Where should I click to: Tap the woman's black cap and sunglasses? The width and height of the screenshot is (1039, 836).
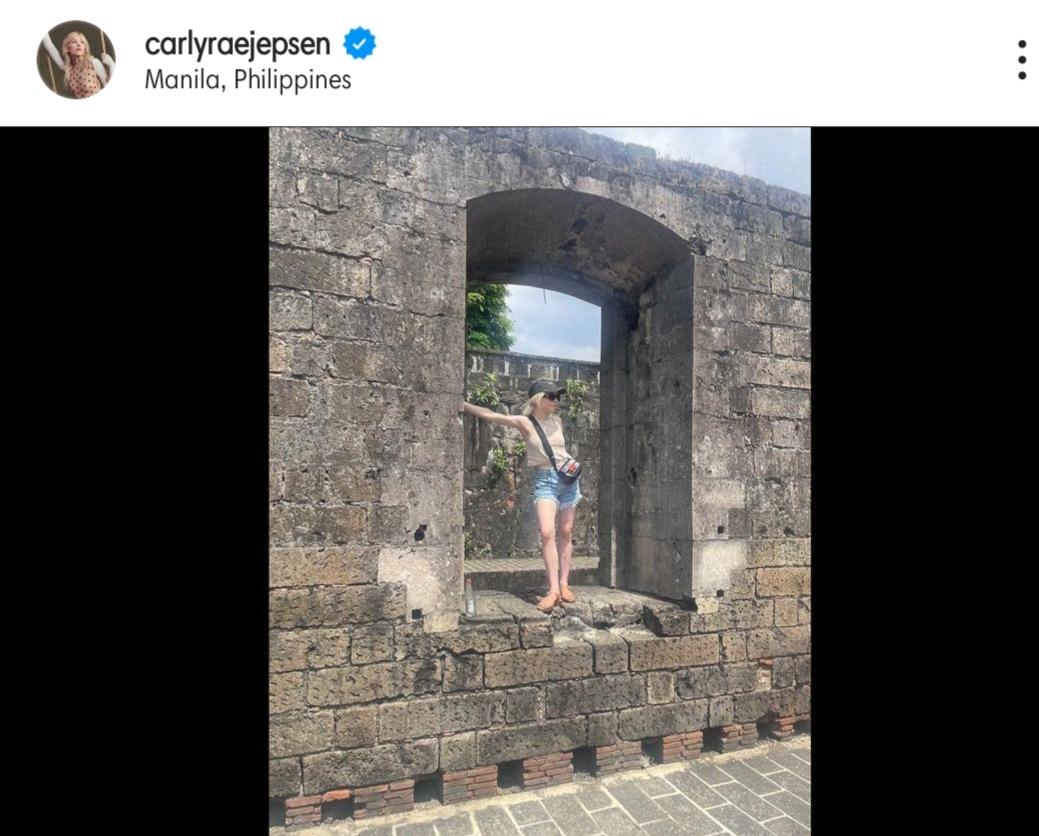click(545, 390)
